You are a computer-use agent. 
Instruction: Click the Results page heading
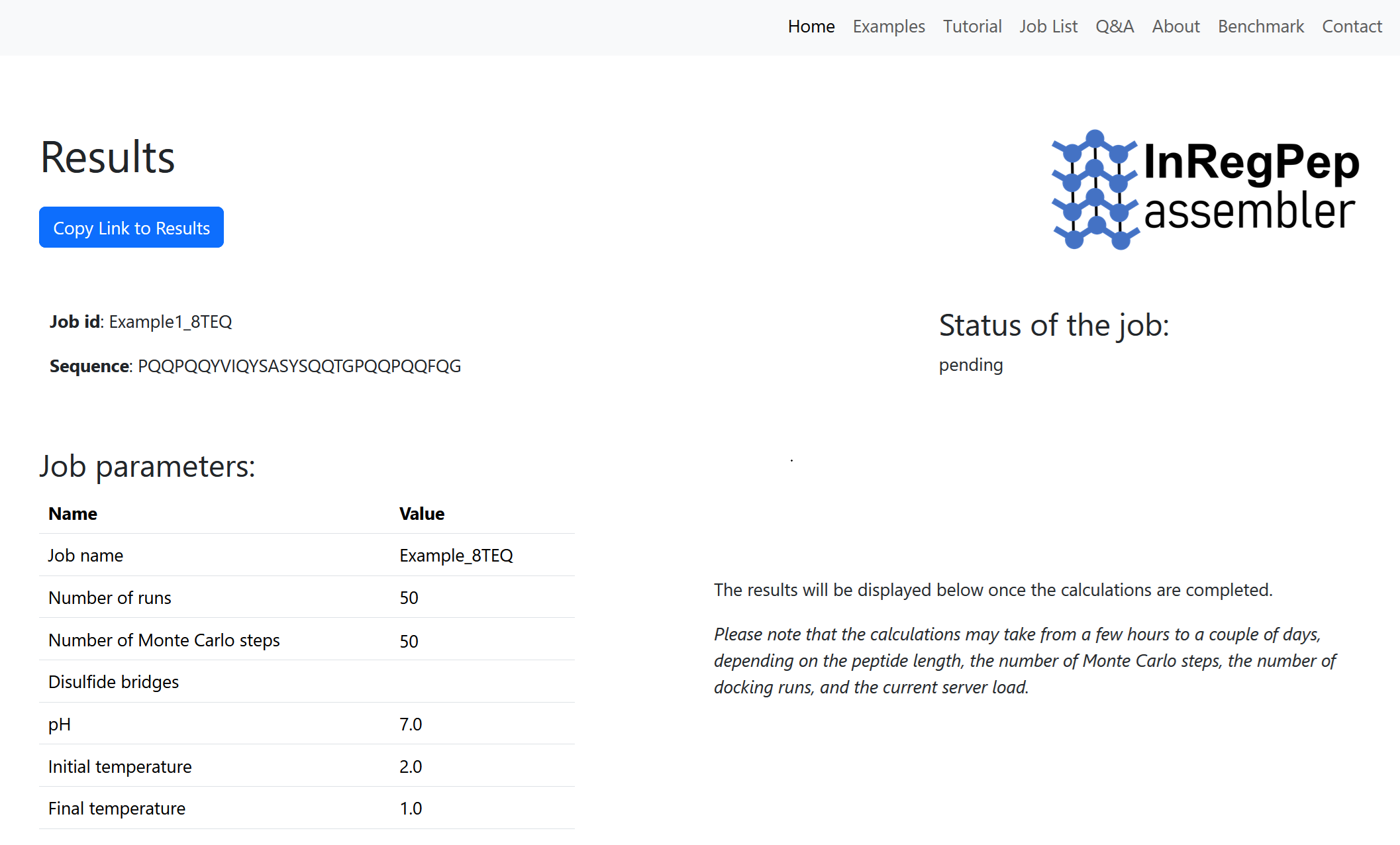point(107,158)
